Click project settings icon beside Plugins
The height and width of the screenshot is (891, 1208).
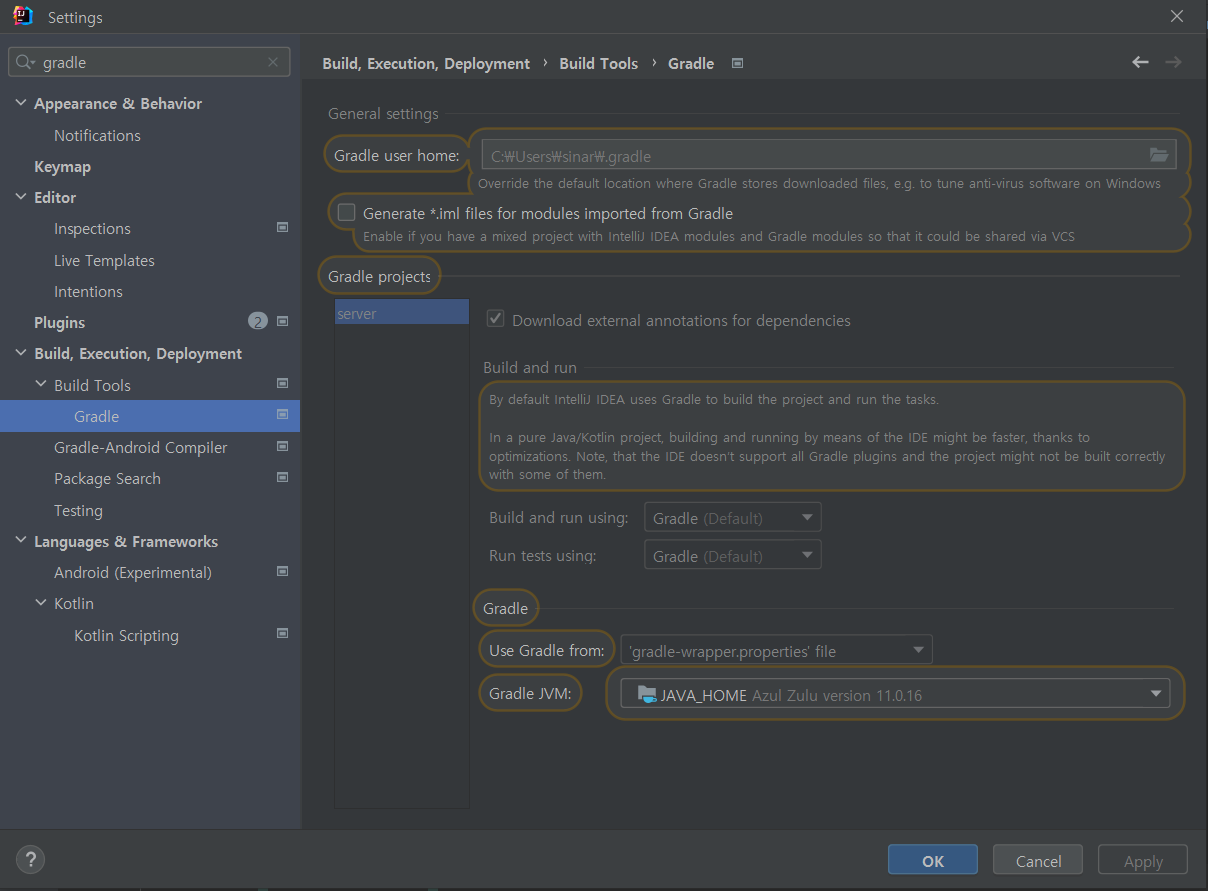[282, 322]
